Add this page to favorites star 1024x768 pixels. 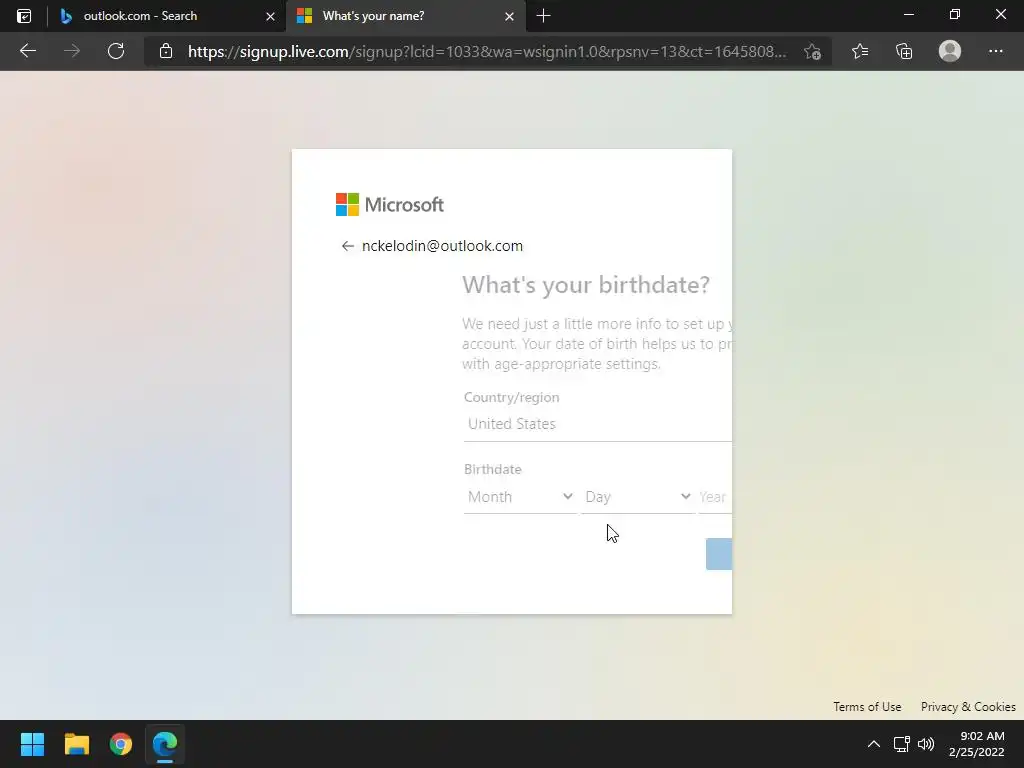[x=812, y=51]
